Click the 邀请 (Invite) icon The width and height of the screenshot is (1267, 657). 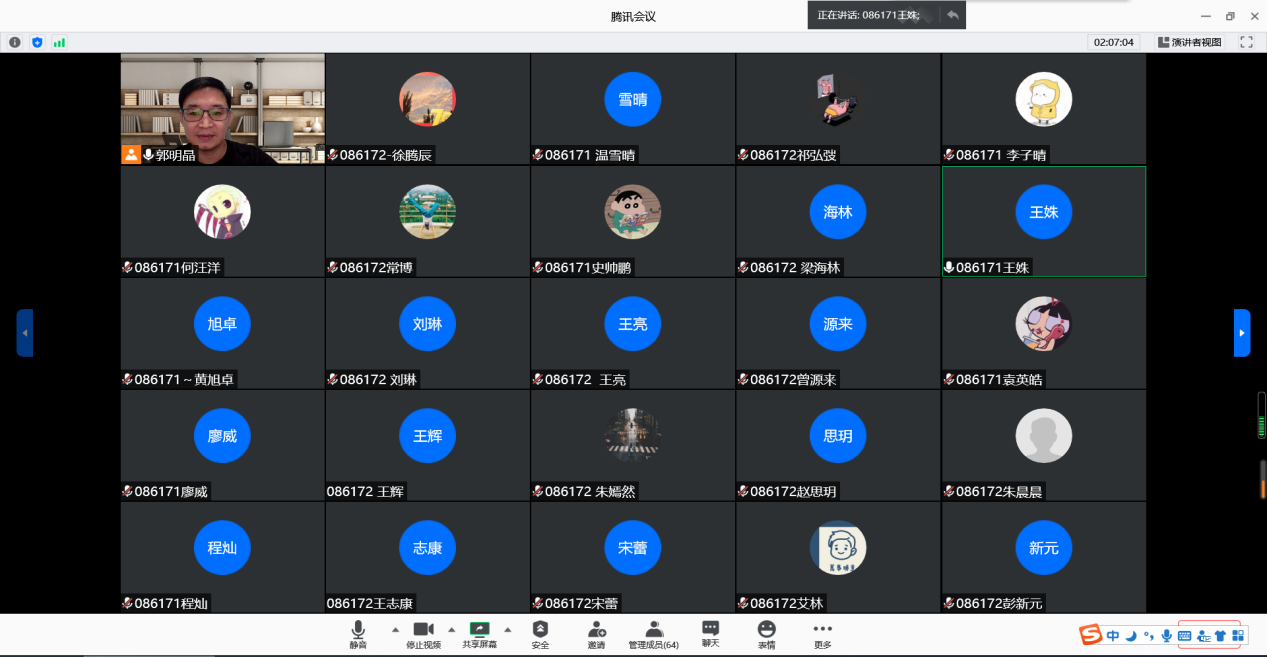tap(596, 634)
